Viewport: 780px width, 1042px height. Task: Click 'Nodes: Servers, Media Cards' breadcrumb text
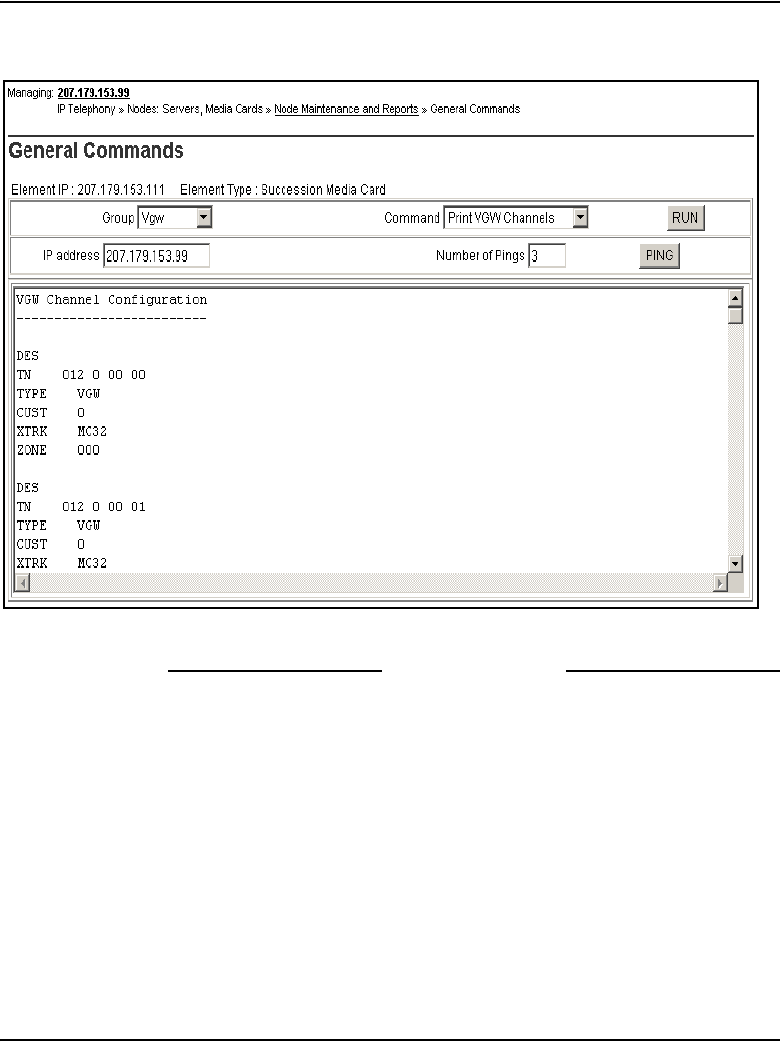pos(195,109)
